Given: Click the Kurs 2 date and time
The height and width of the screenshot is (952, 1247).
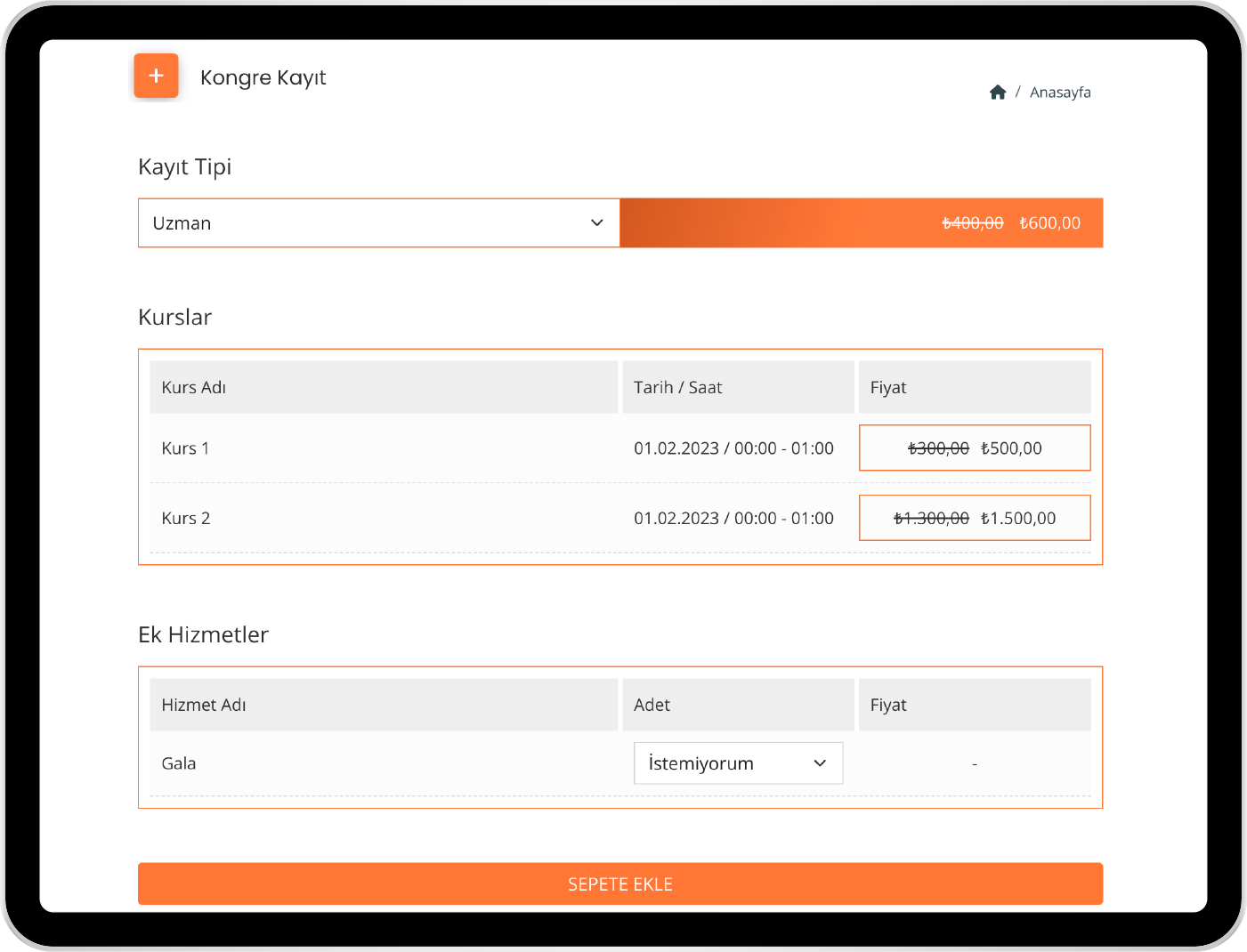Looking at the screenshot, I should [x=733, y=519].
